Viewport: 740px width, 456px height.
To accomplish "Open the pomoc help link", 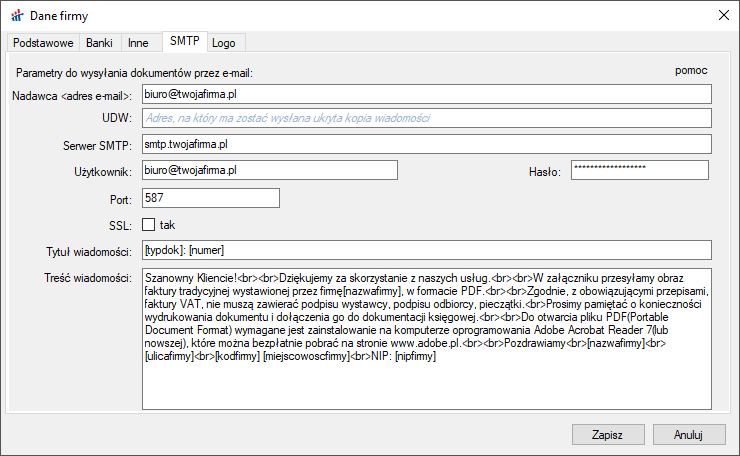I will pyautogui.click(x=691, y=71).
